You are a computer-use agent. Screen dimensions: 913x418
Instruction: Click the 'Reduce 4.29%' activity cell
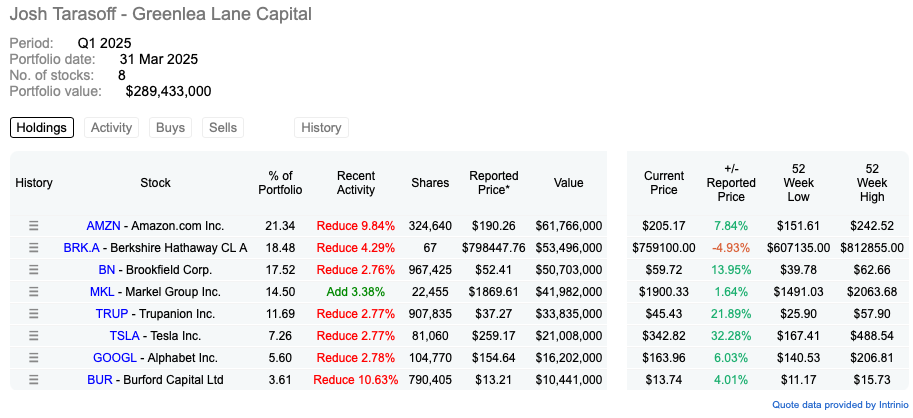(x=356, y=248)
